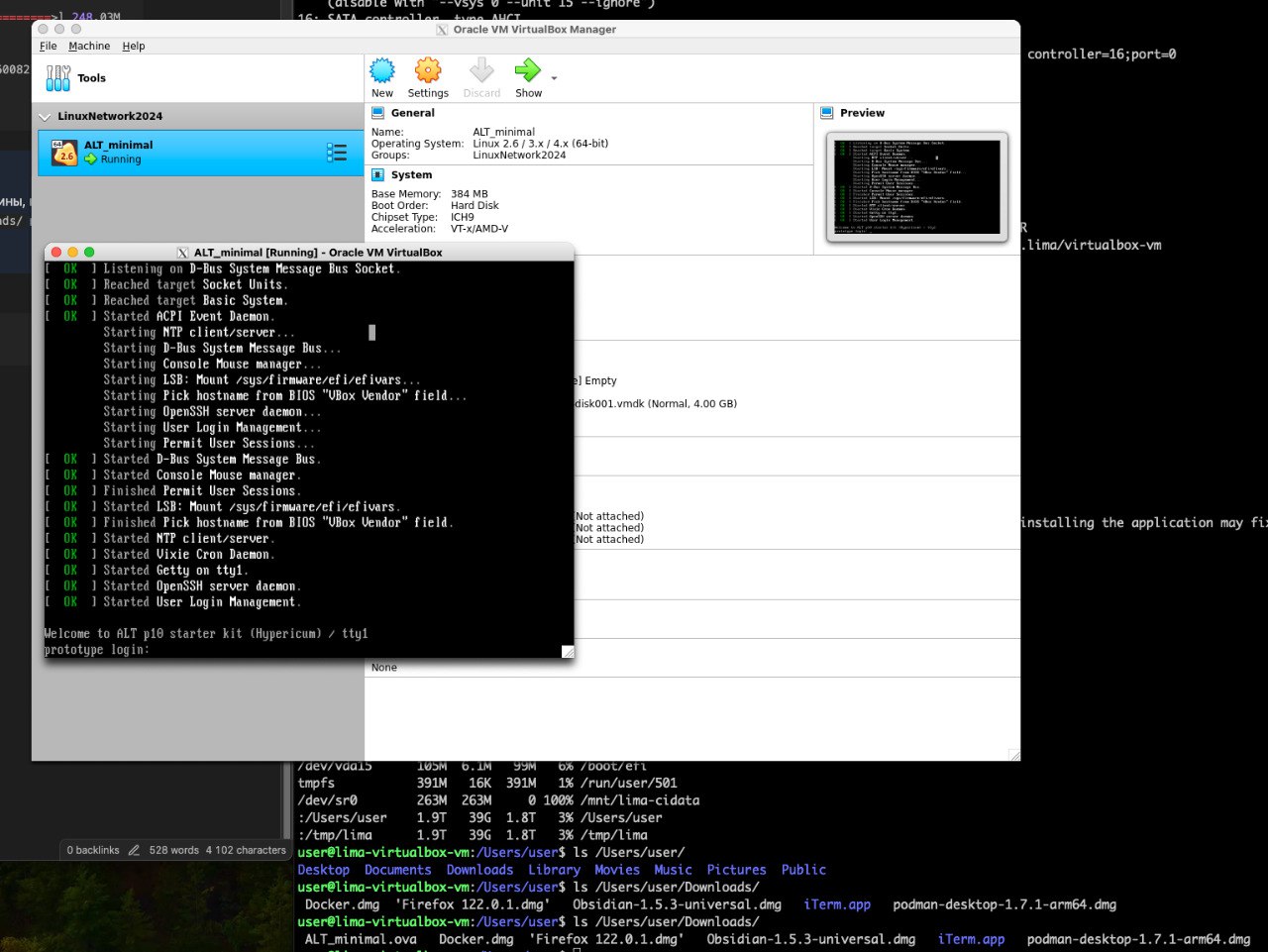Select the LinuxNetwork2024 group label
Screen dimensions: 1268x952
click(x=110, y=117)
